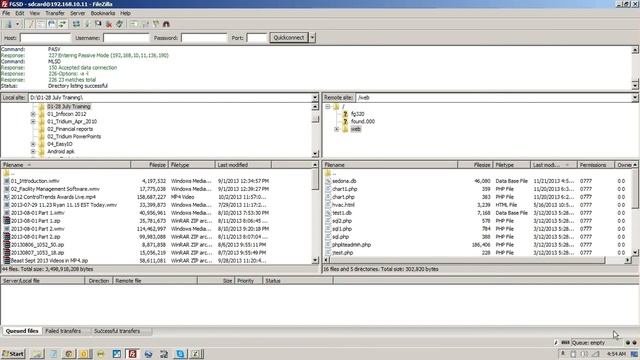Screen dimensions: 640x360
Task: Click icon of 01_Introduction.wmv file
Action: point(7,181)
